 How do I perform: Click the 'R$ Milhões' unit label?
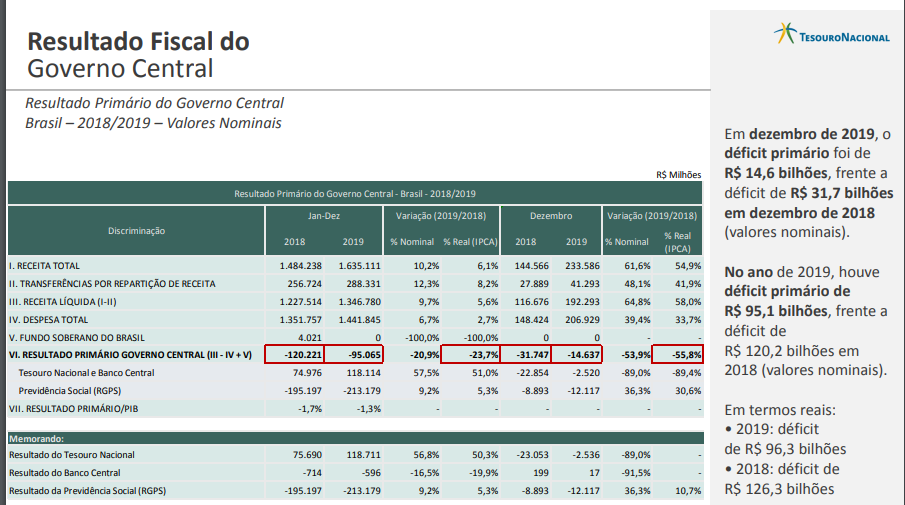pyautogui.click(x=678, y=174)
